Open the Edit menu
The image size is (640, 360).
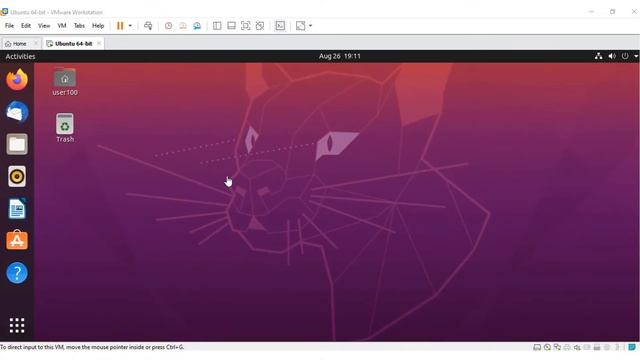[x=26, y=26]
